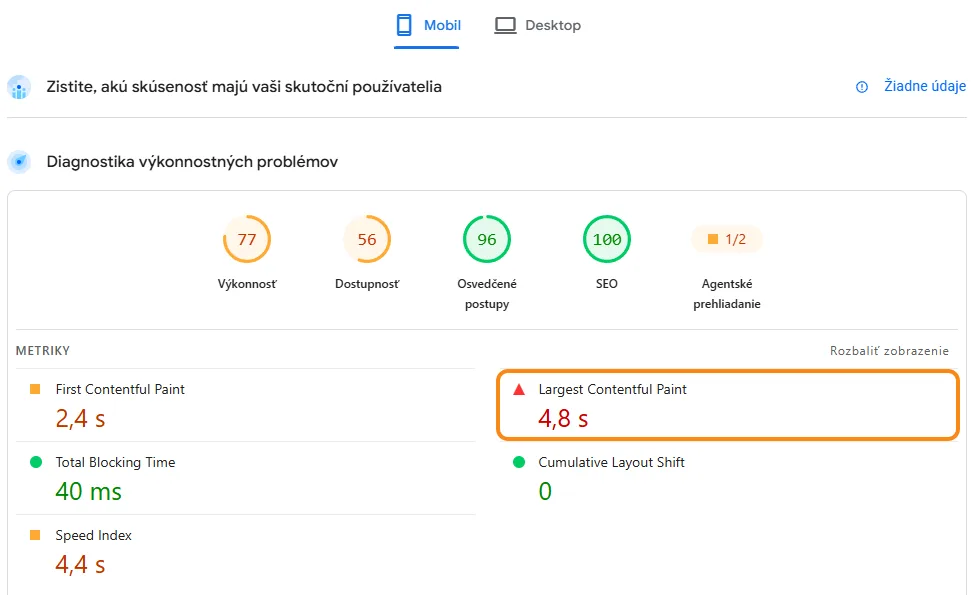Click Cumulative Layout Shift metric name
Image resolution: width=971 pixels, height=595 pixels.
(611, 462)
